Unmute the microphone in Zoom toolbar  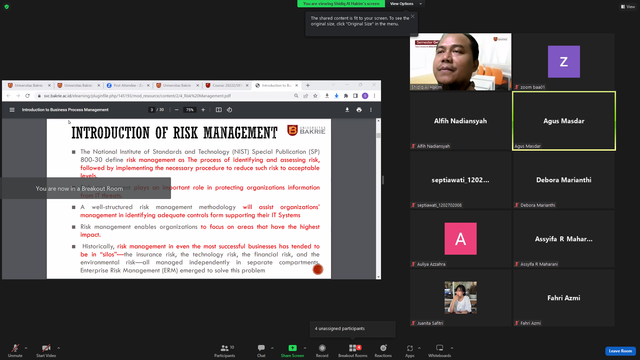click(x=15, y=350)
